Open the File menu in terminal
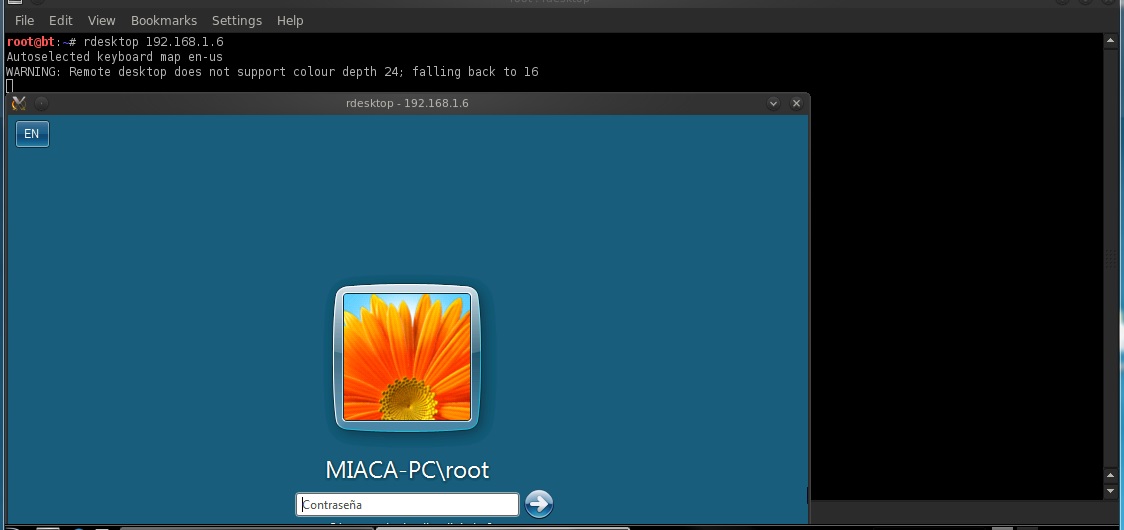The height and width of the screenshot is (530, 1124). tap(24, 20)
